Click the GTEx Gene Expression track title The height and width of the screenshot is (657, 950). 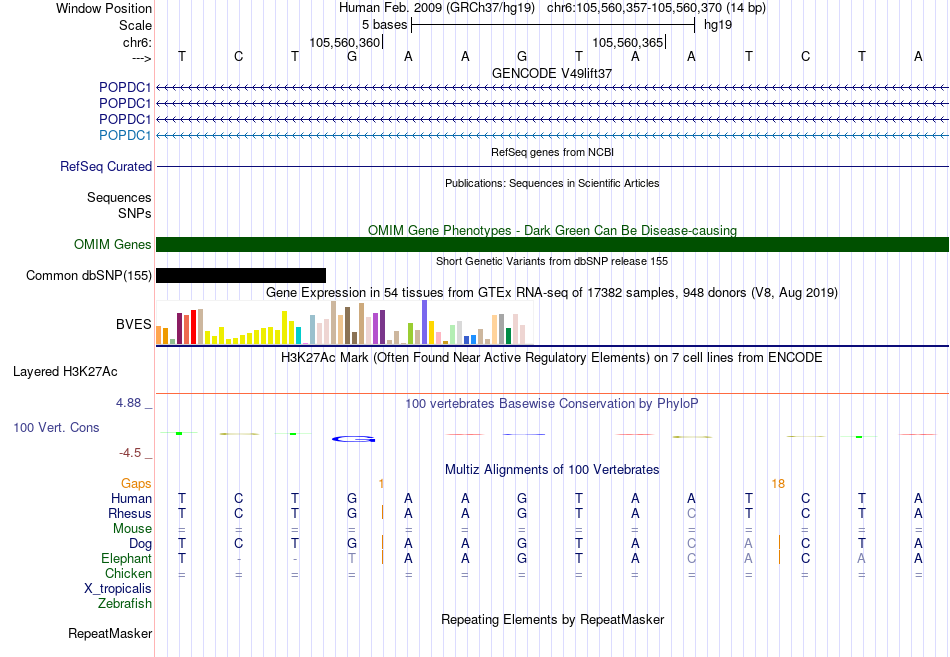[552, 293]
